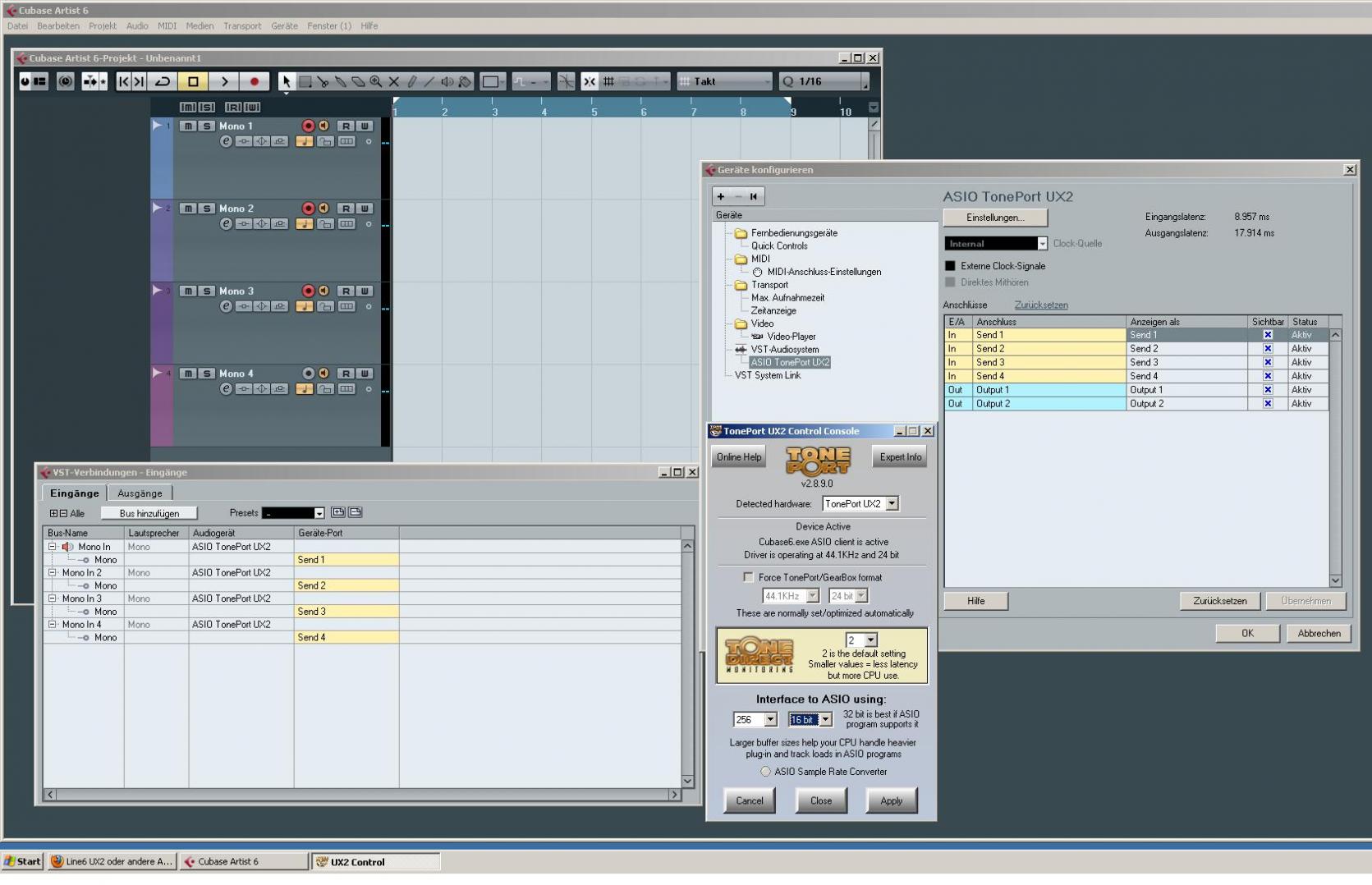Click the Einstellungen... button
Image resolution: width=1372 pixels, height=885 pixels.
pos(995,218)
